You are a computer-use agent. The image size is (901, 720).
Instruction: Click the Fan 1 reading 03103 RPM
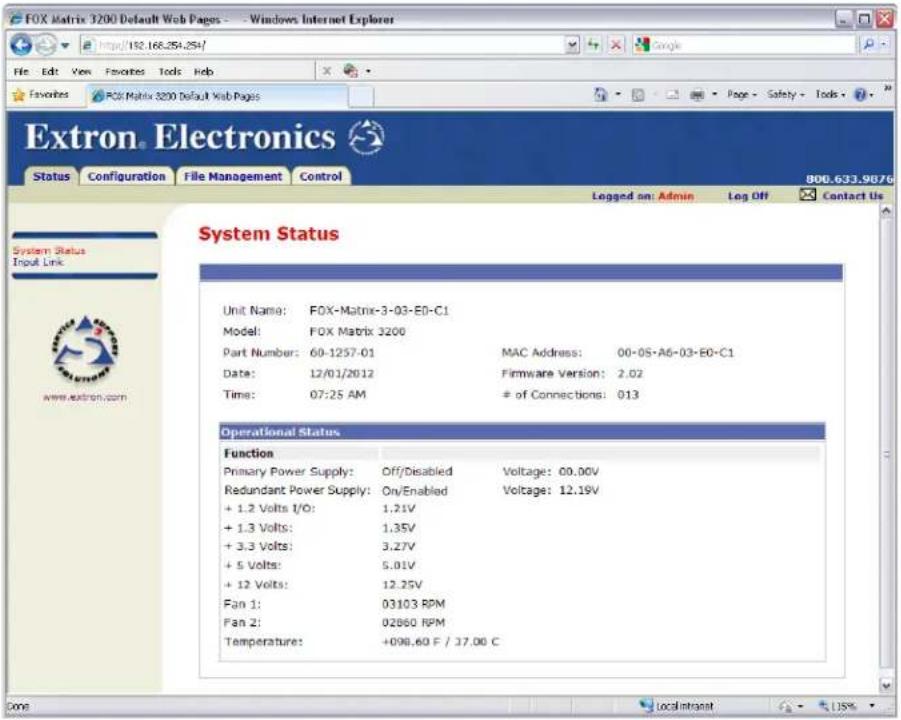tap(414, 604)
